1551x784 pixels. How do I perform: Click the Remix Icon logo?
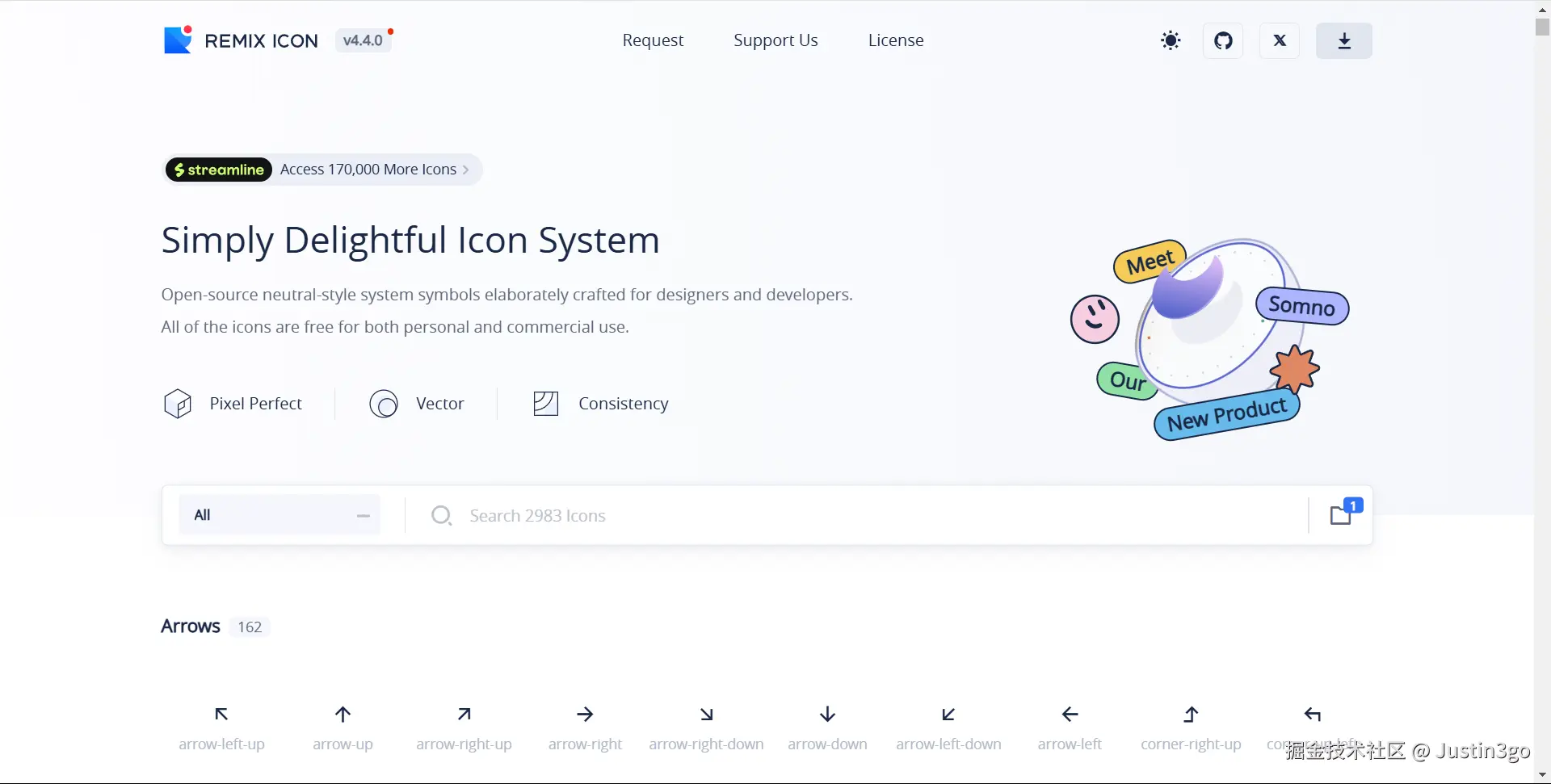tap(178, 40)
